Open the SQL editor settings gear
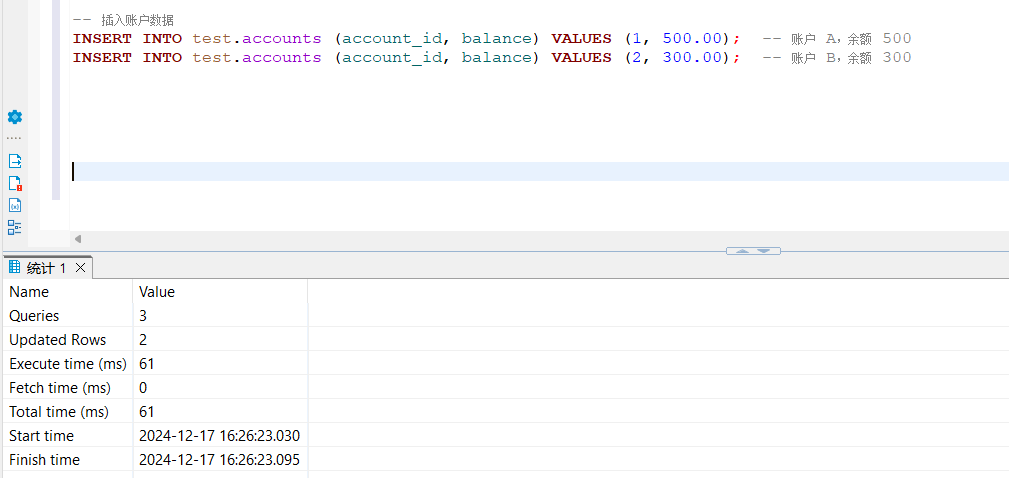 [x=15, y=117]
